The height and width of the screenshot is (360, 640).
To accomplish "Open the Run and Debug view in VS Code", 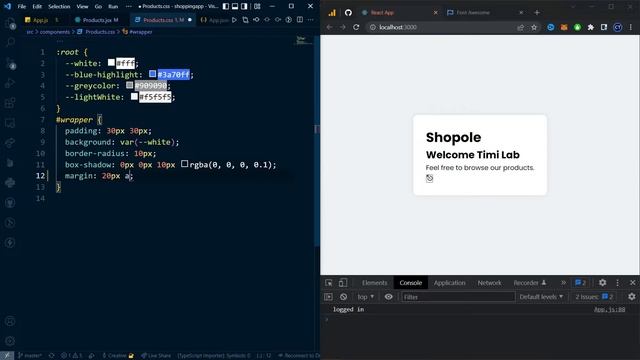I will tap(10, 83).
